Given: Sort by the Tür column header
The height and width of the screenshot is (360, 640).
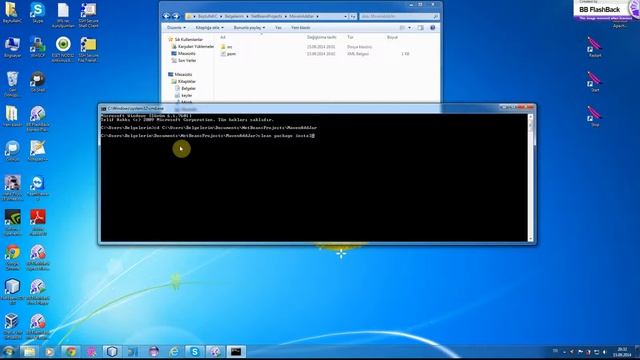Looking at the screenshot, I should tap(350, 37).
